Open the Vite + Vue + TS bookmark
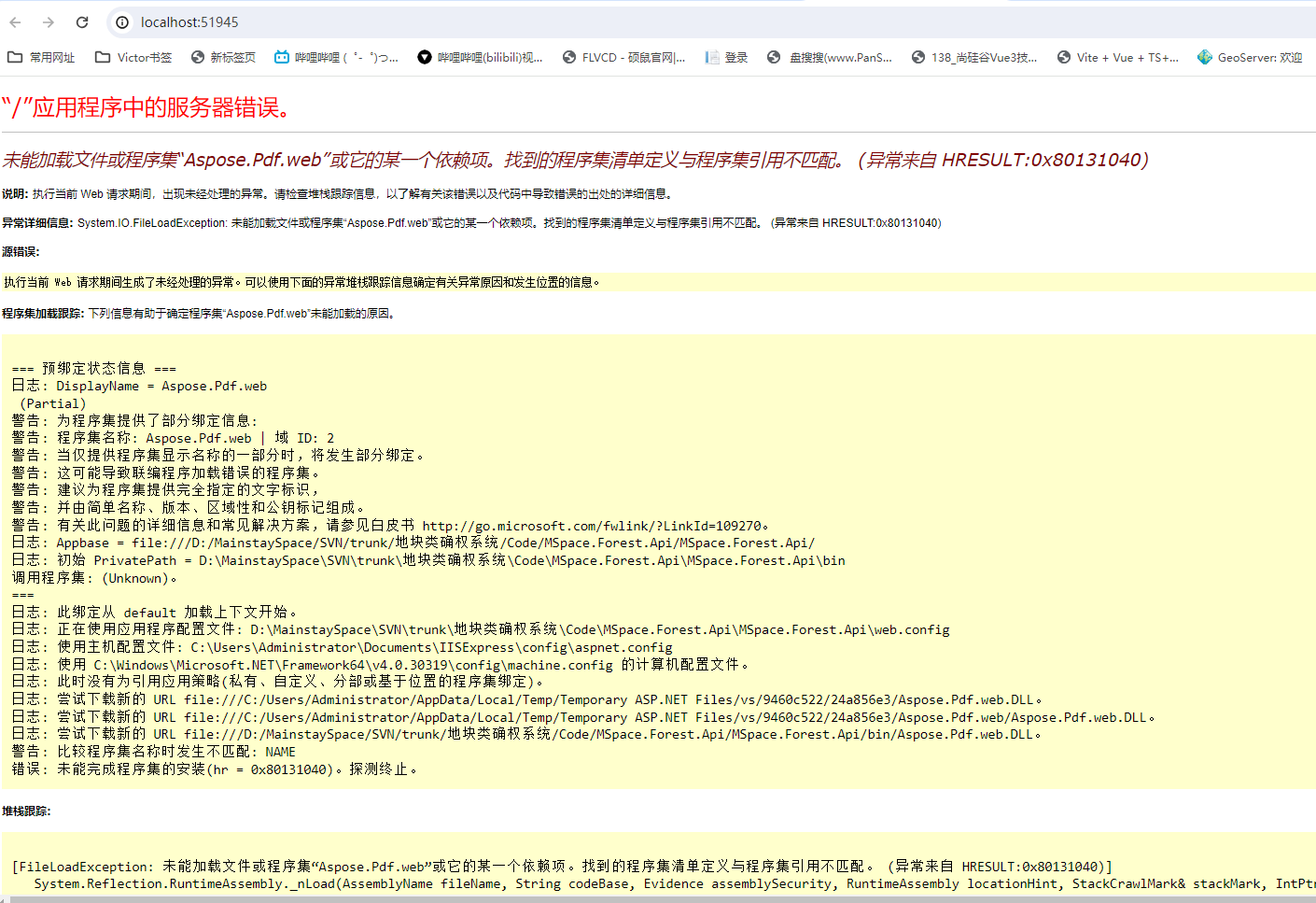Screen dimensions: 1316x903 tap(1118, 57)
